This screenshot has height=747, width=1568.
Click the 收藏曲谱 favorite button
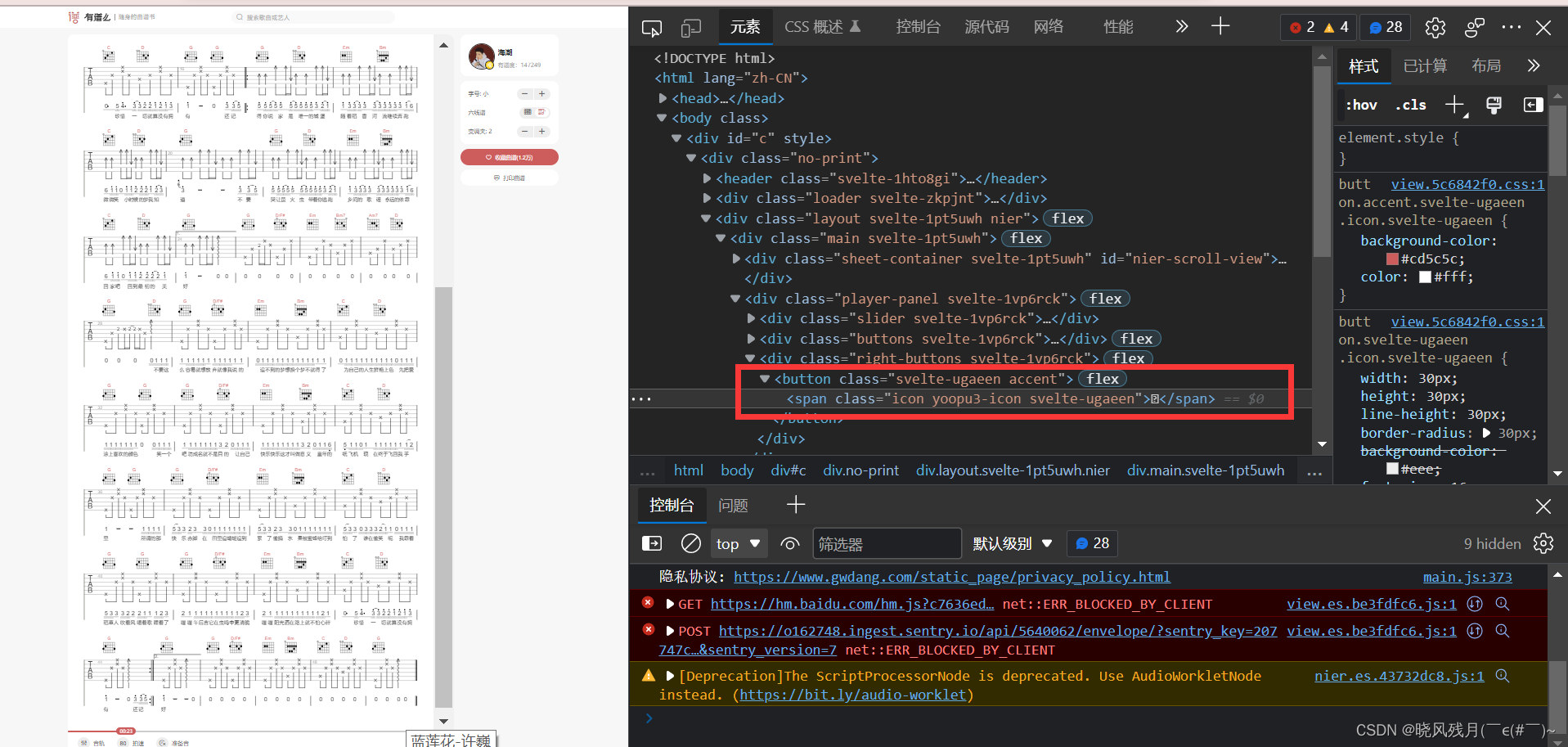(510, 157)
